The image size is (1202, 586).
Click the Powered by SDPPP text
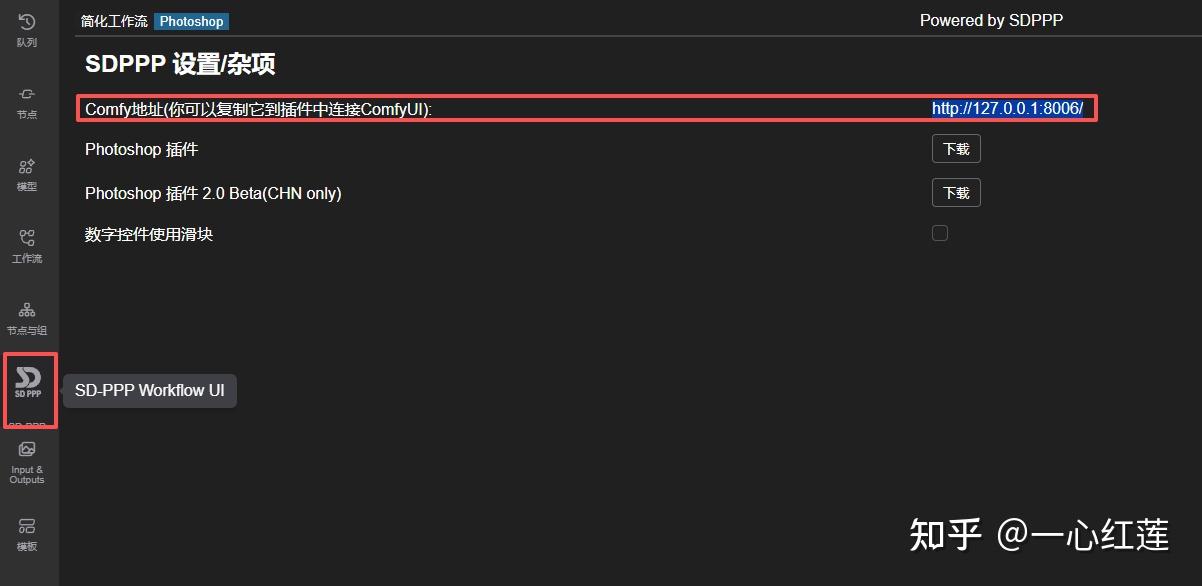coord(991,21)
